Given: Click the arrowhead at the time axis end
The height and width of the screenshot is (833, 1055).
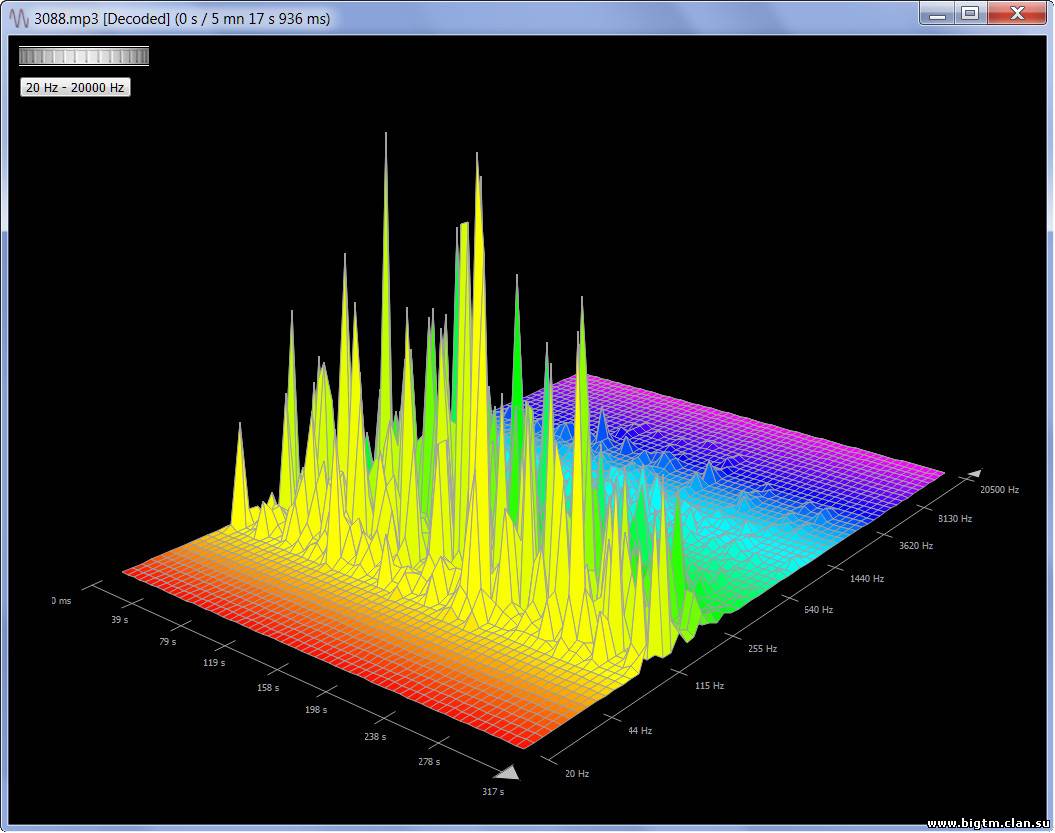Looking at the screenshot, I should pyautogui.click(x=508, y=772).
